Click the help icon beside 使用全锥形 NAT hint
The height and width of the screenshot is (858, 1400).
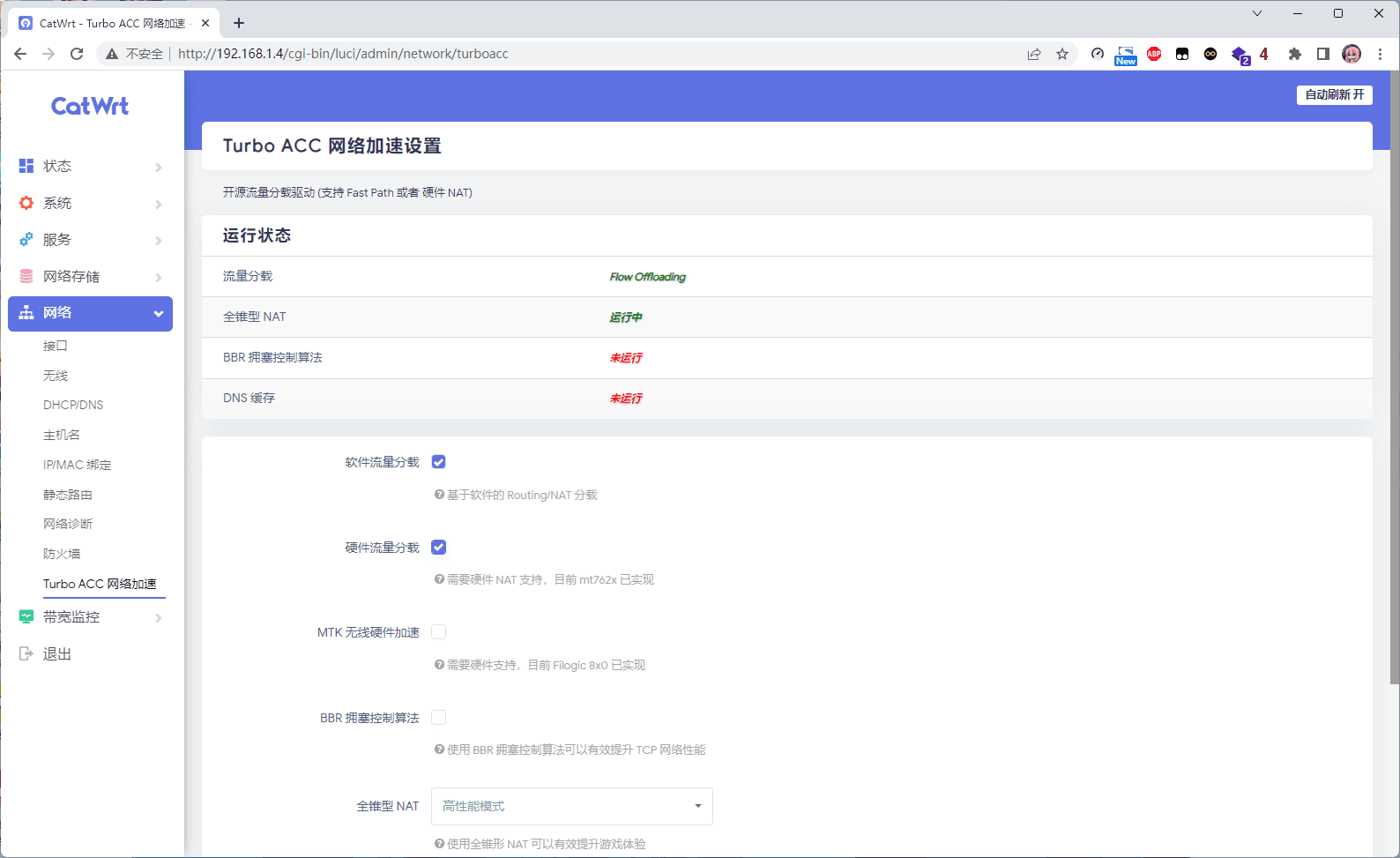(x=439, y=844)
